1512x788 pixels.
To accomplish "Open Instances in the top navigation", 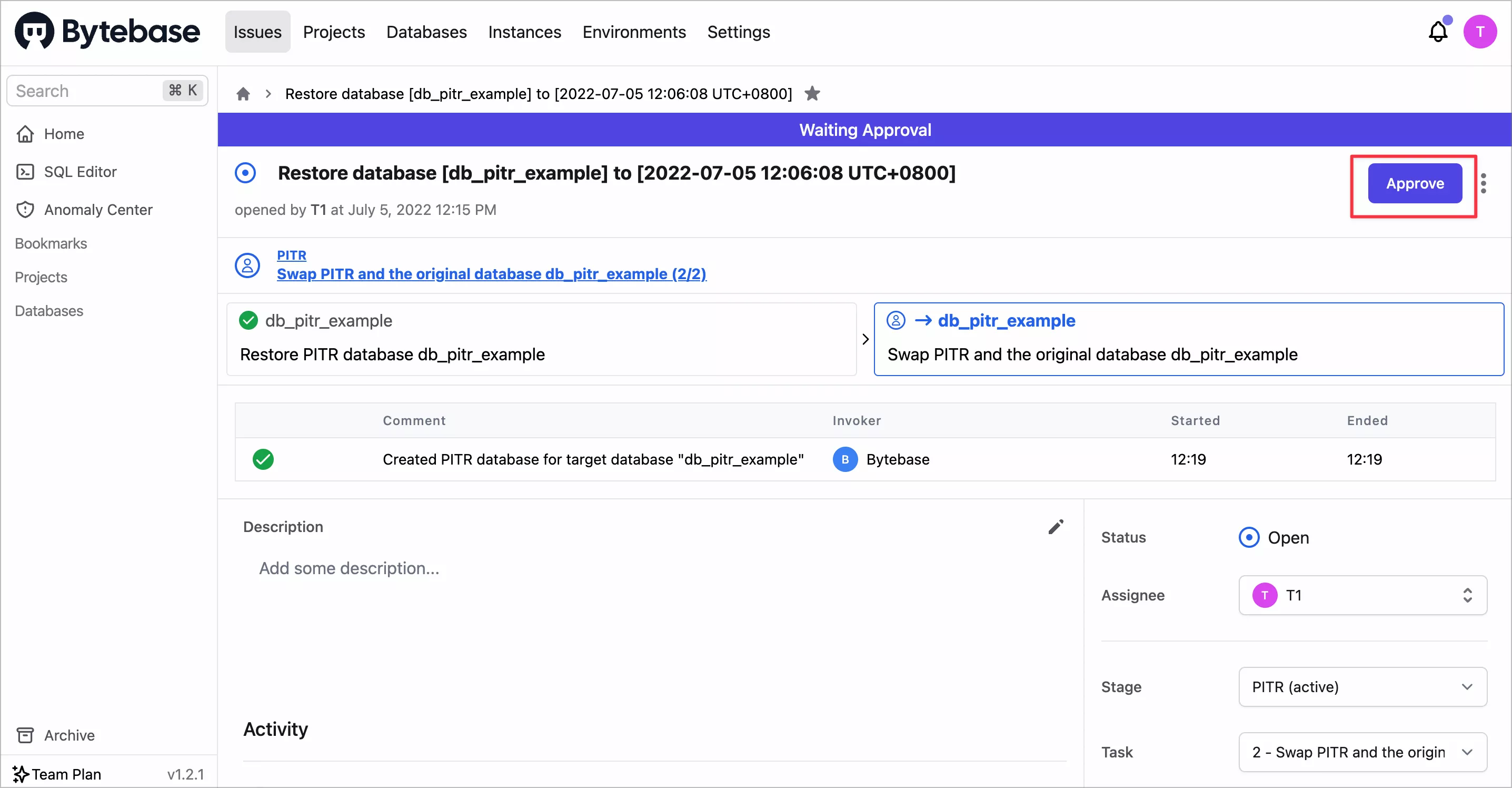I will point(525,32).
